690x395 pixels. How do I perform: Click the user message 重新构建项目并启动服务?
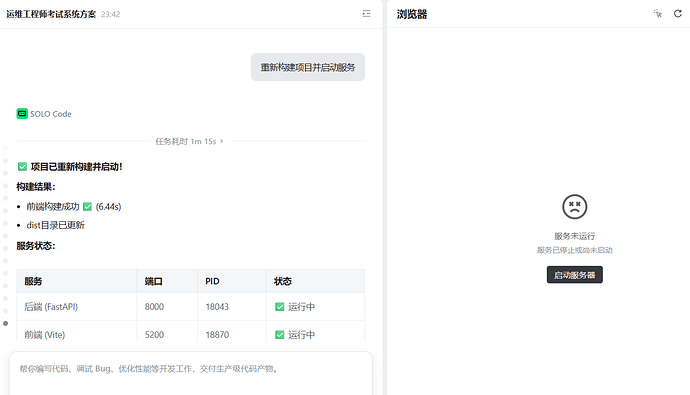(x=308, y=67)
